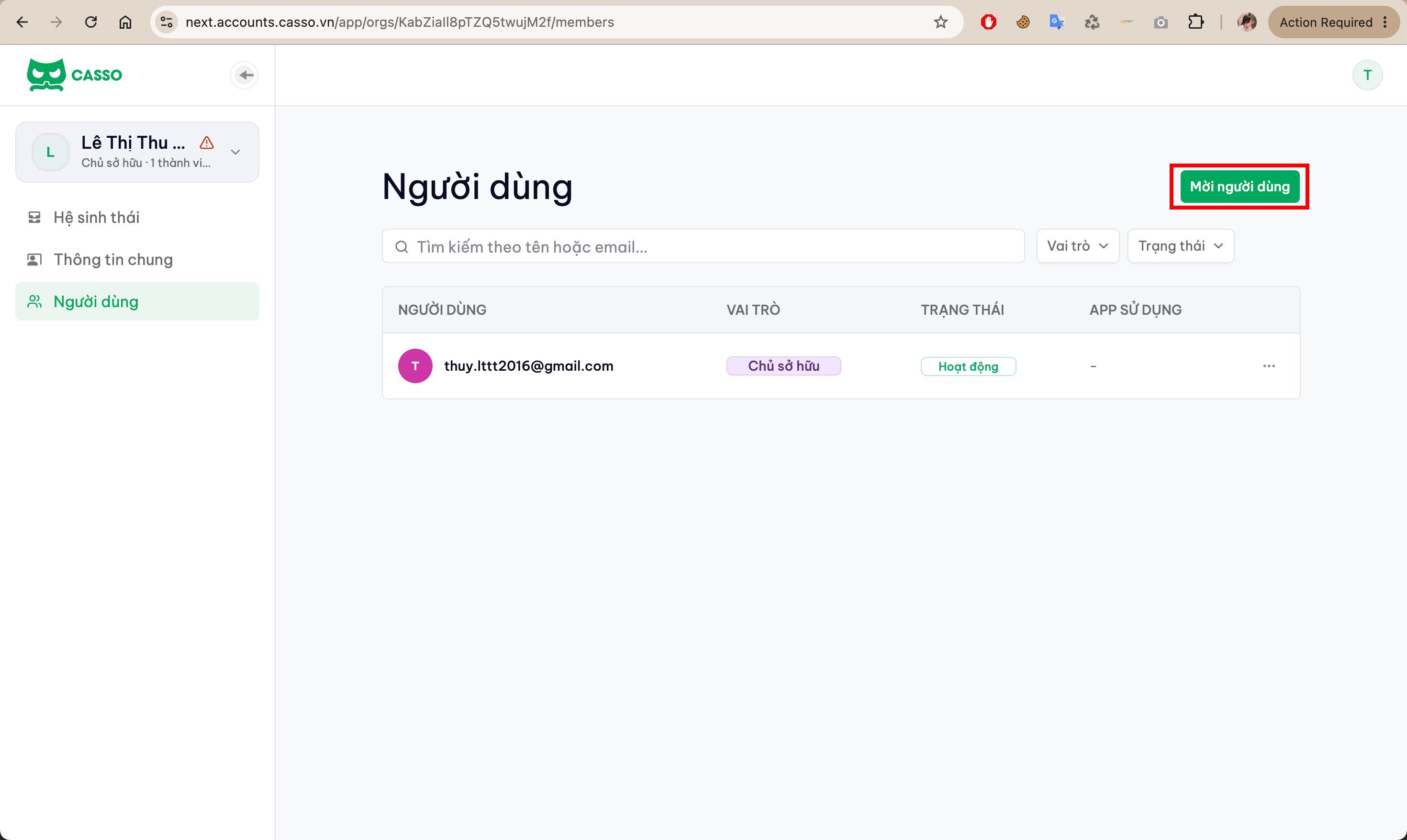Screen dimensions: 1407x840
Task: Go forward in browser
Action: click(x=56, y=22)
